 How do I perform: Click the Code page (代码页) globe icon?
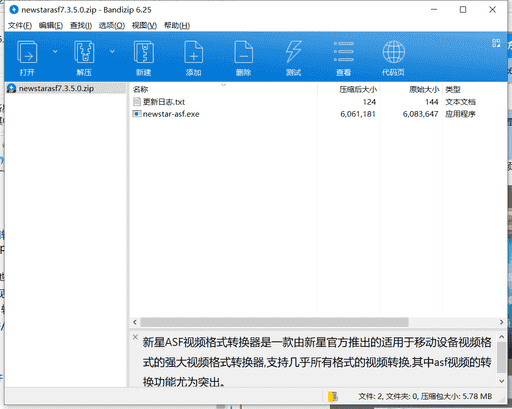pos(394,52)
